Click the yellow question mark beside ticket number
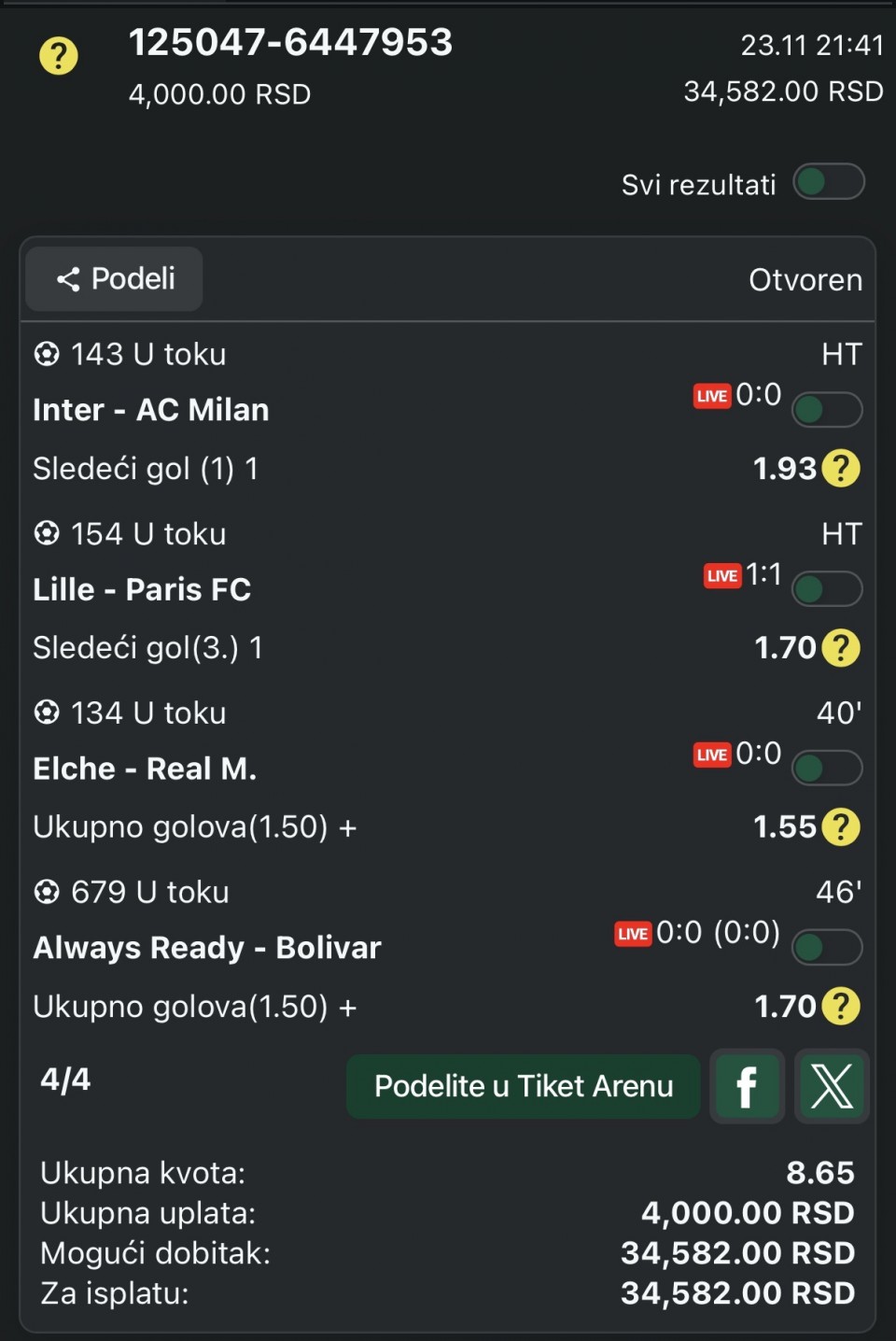Image resolution: width=896 pixels, height=1341 pixels. point(58,56)
